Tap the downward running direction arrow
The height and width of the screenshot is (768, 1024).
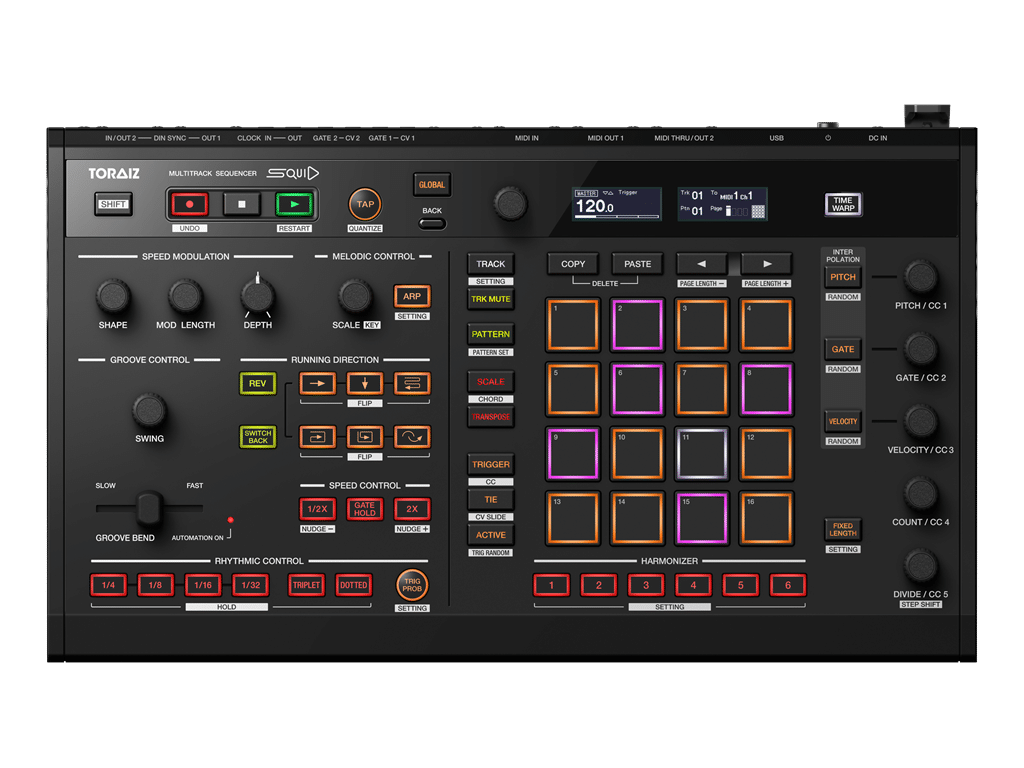(364, 382)
